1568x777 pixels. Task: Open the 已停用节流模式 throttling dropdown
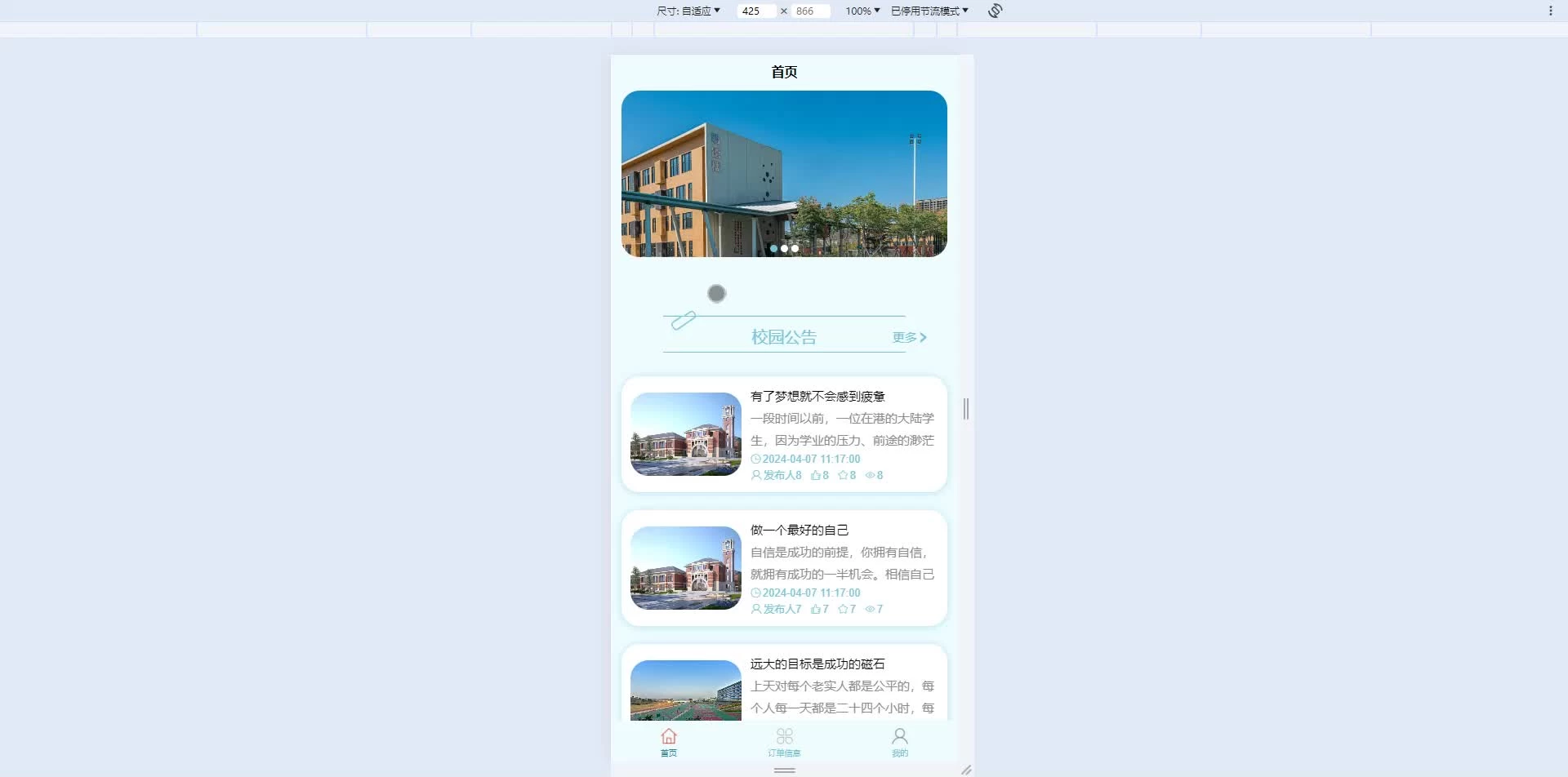tap(929, 11)
